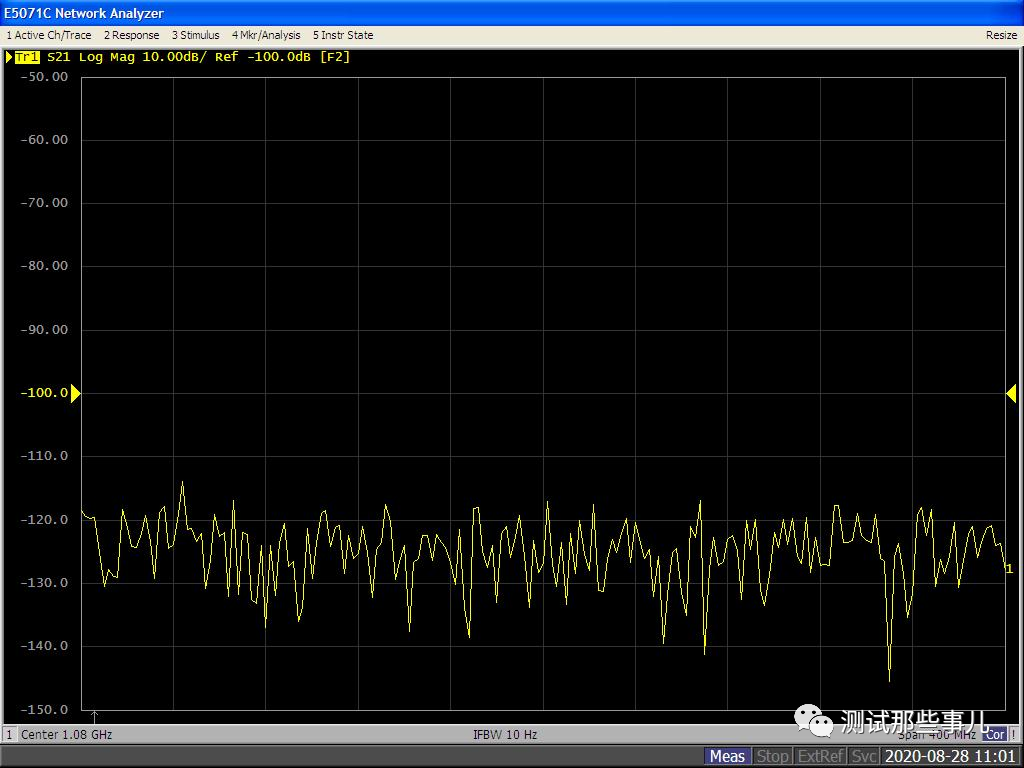Click left yellow reference level marker
The width and height of the screenshot is (1024, 768).
(76, 393)
